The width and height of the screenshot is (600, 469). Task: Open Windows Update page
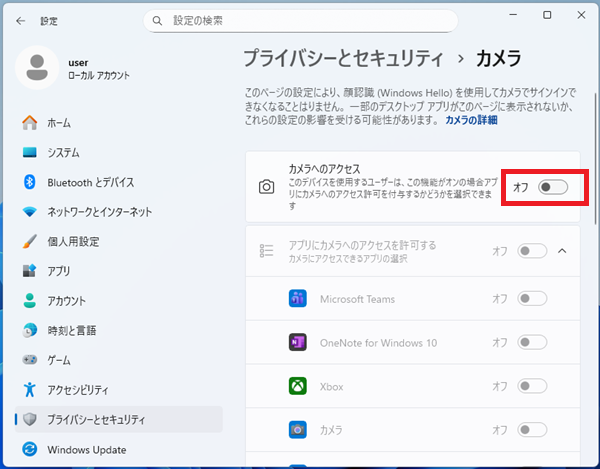click(x=119, y=449)
